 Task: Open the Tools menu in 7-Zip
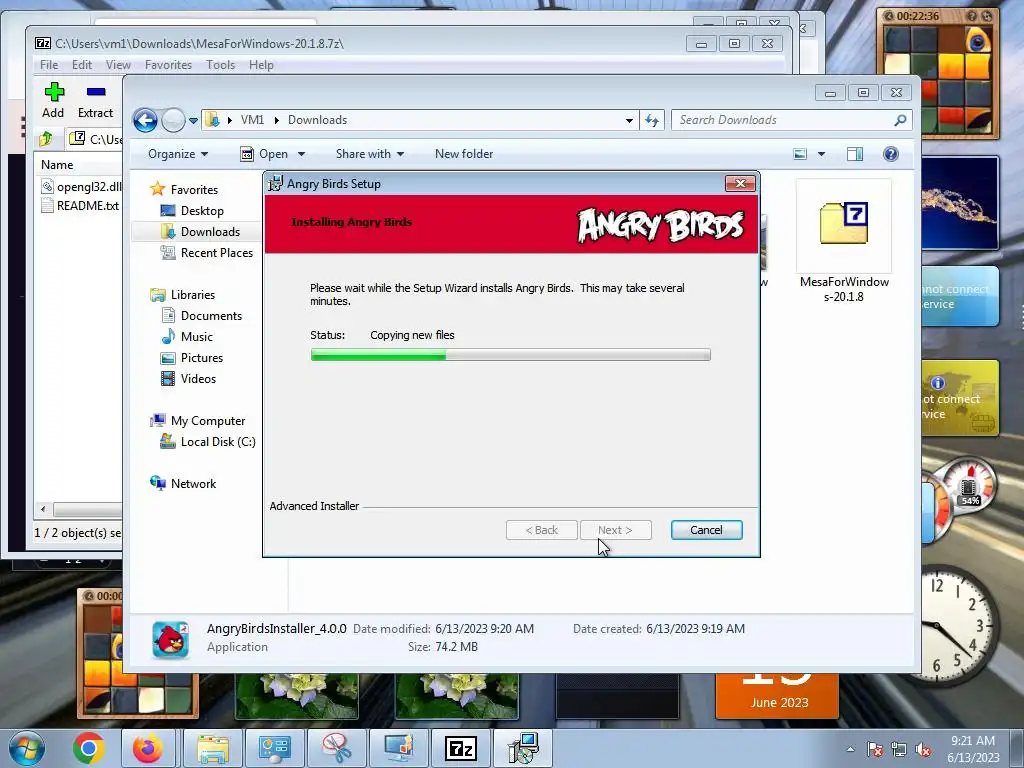[x=221, y=65]
